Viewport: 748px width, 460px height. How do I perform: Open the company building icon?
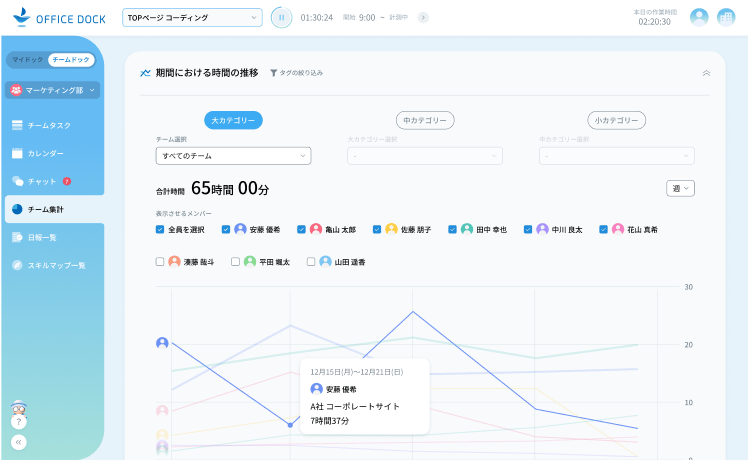(726, 18)
